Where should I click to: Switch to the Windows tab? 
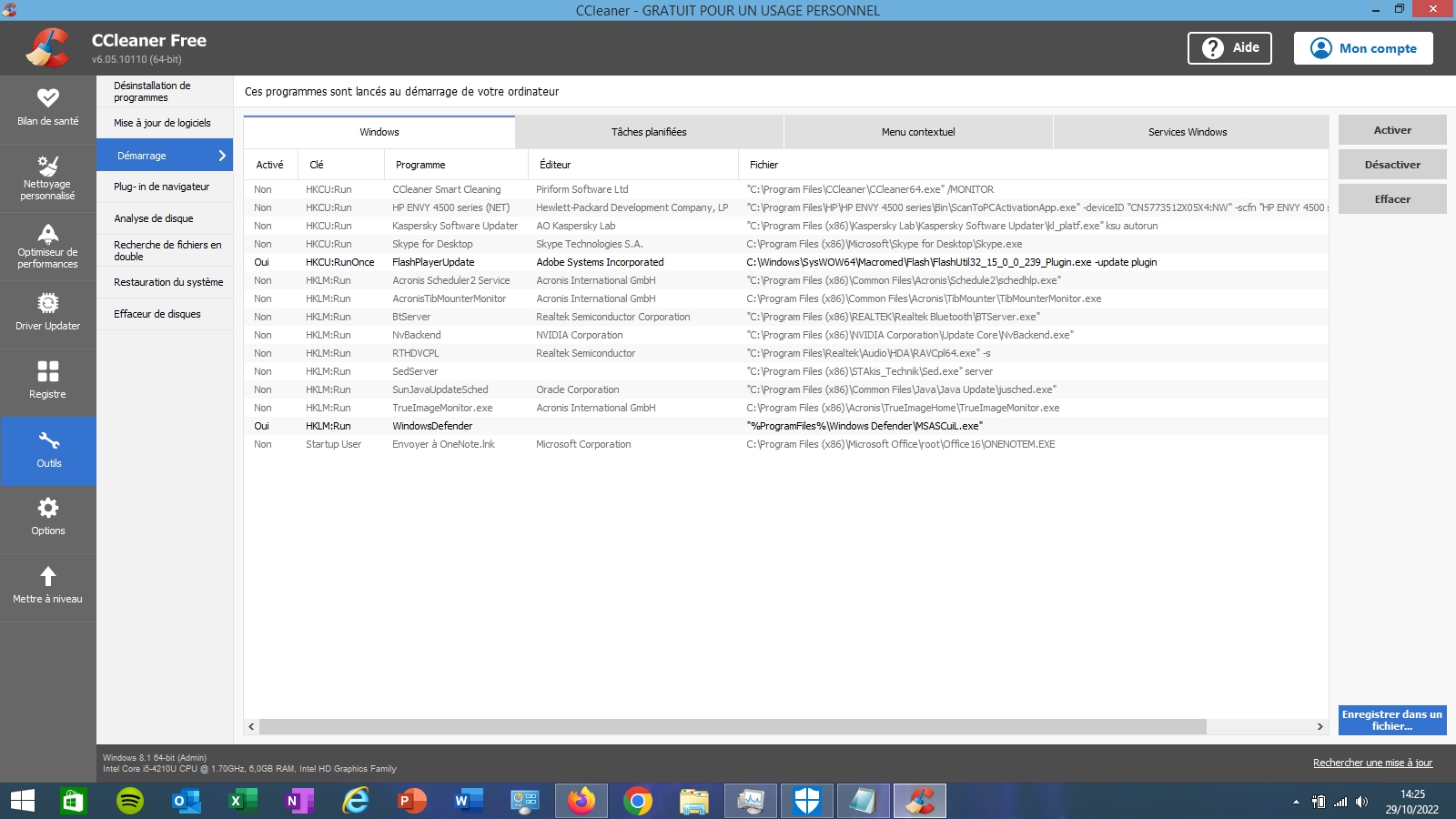point(379,132)
